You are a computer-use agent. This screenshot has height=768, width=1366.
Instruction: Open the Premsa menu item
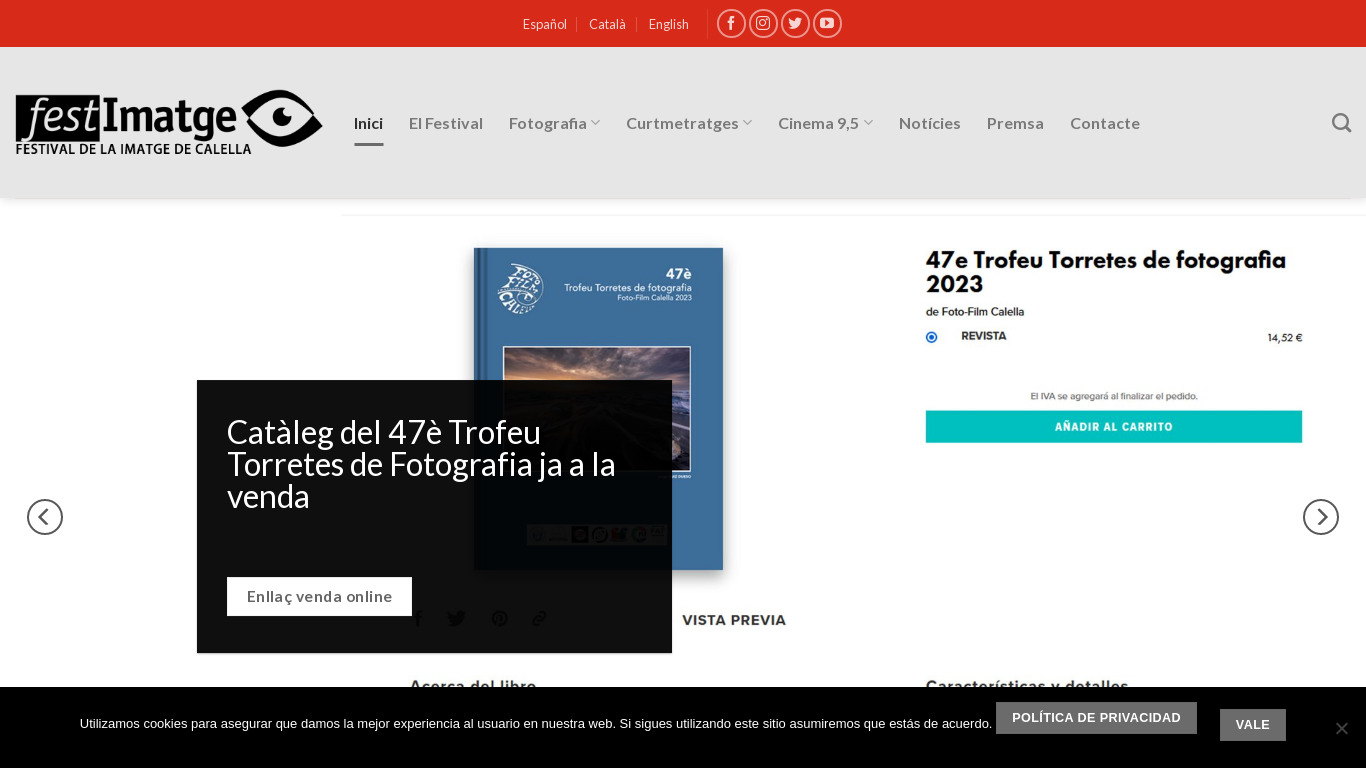(x=1015, y=123)
